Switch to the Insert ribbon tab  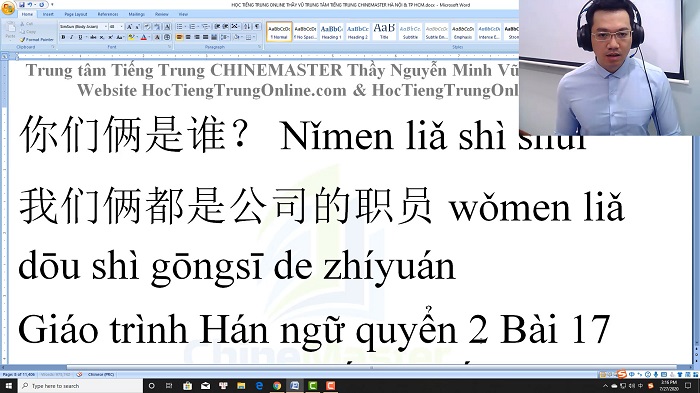pos(48,14)
